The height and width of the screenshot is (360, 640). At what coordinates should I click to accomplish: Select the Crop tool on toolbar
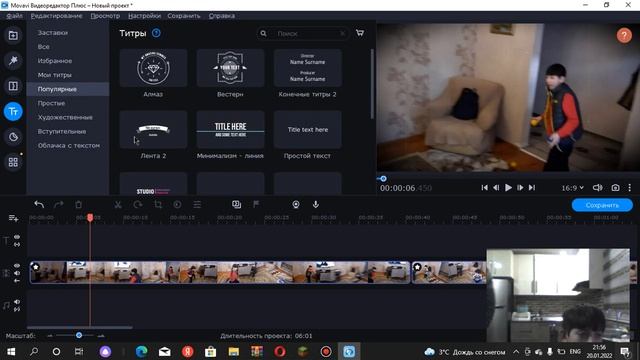[158, 204]
